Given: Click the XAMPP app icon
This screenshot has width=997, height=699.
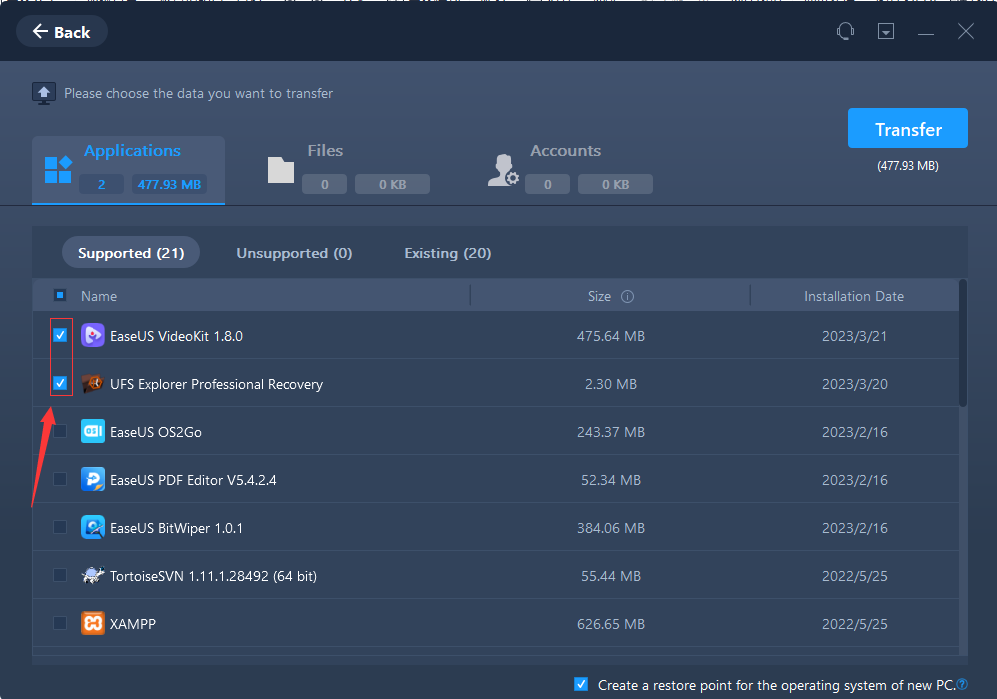Looking at the screenshot, I should 93,624.
